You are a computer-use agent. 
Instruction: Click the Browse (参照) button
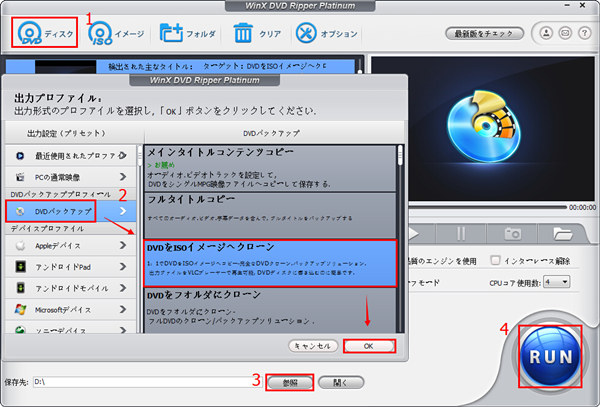290,383
